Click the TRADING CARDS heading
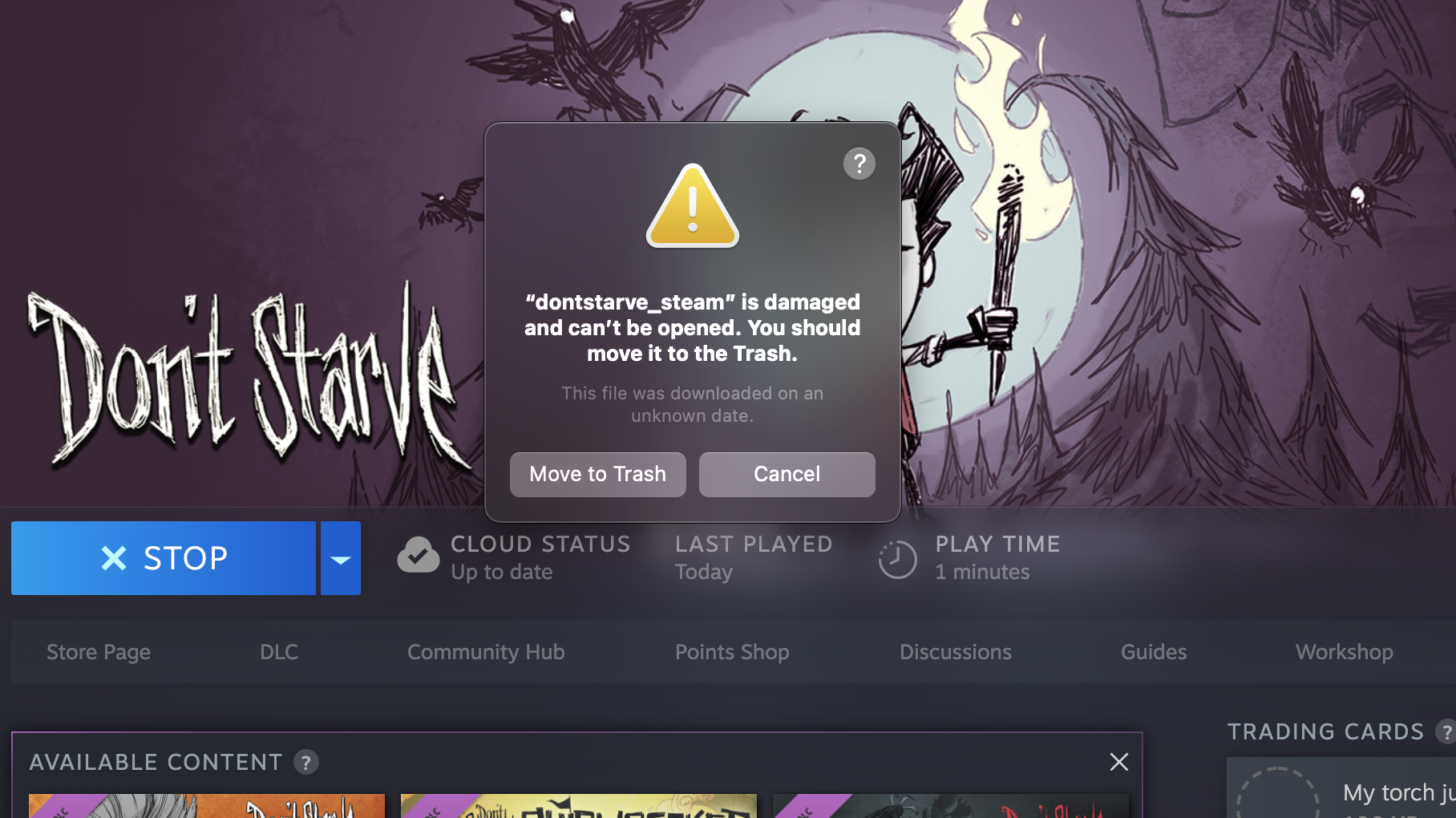This screenshot has width=1456, height=818. point(1326,732)
